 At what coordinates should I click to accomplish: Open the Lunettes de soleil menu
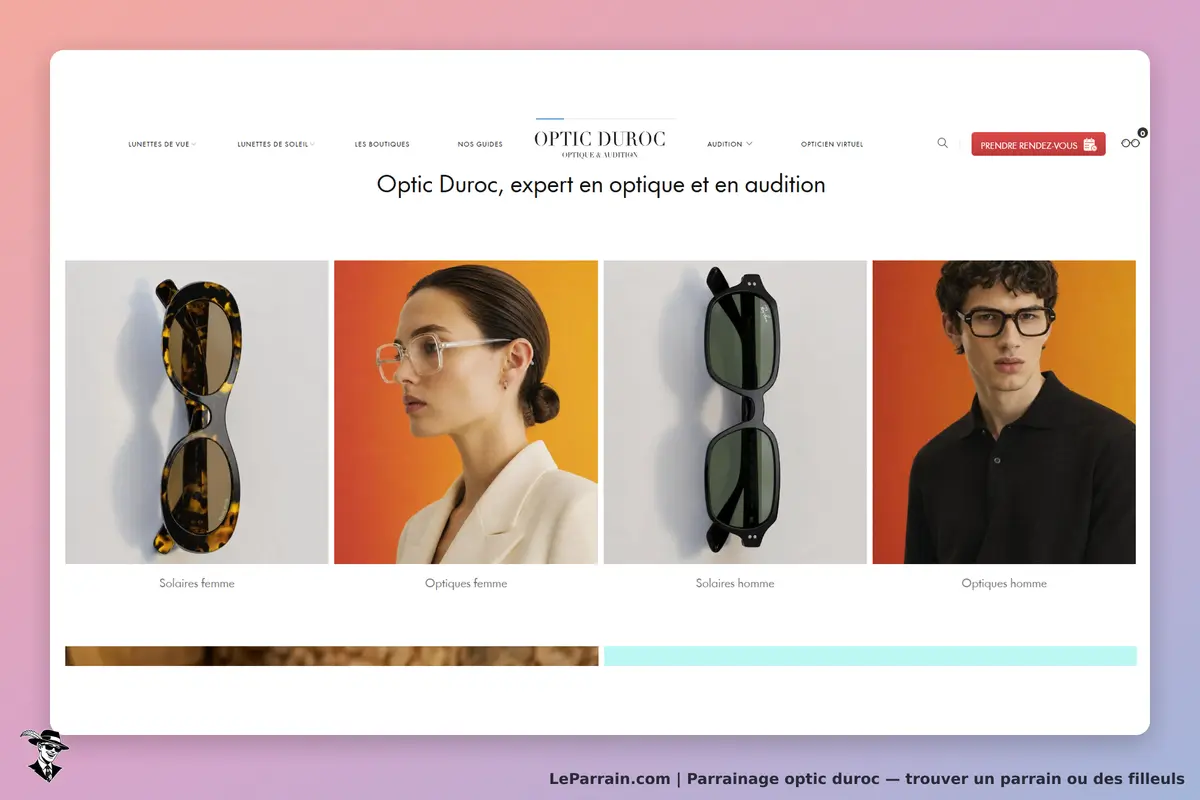[x=273, y=144]
